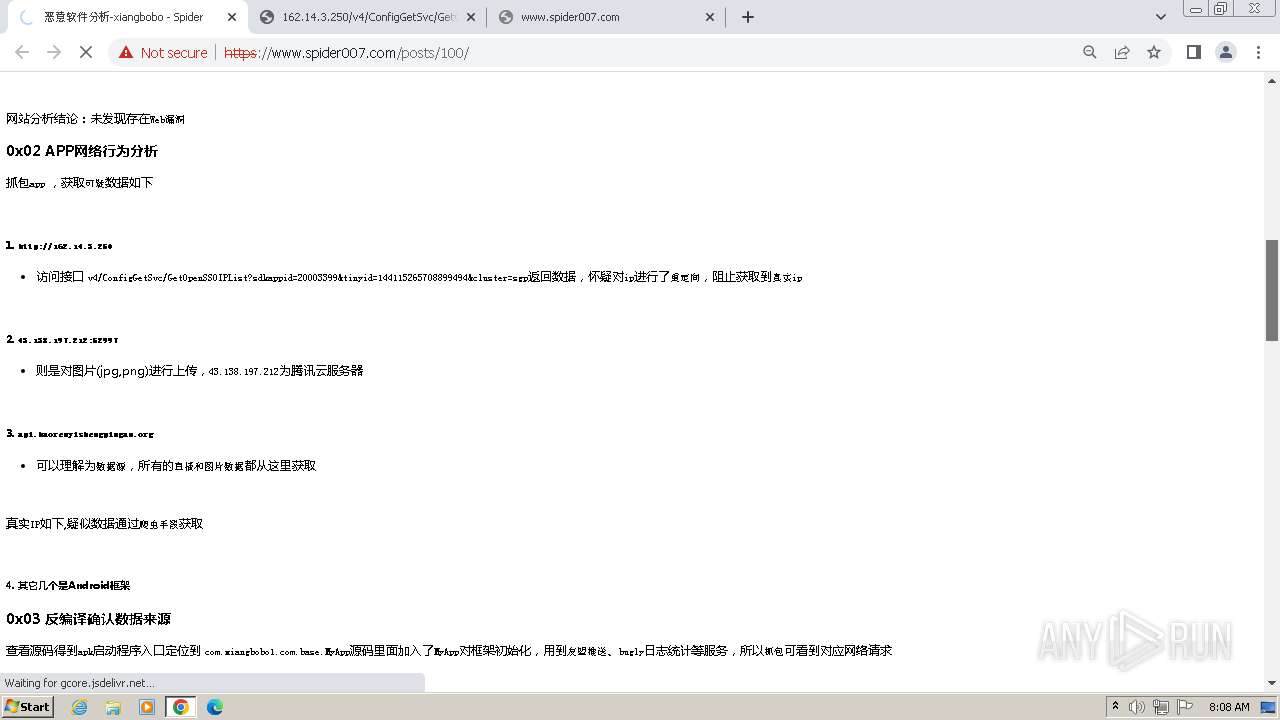Open the Windows Start menu
Image resolution: width=1280 pixels, height=720 pixels.
(28, 706)
